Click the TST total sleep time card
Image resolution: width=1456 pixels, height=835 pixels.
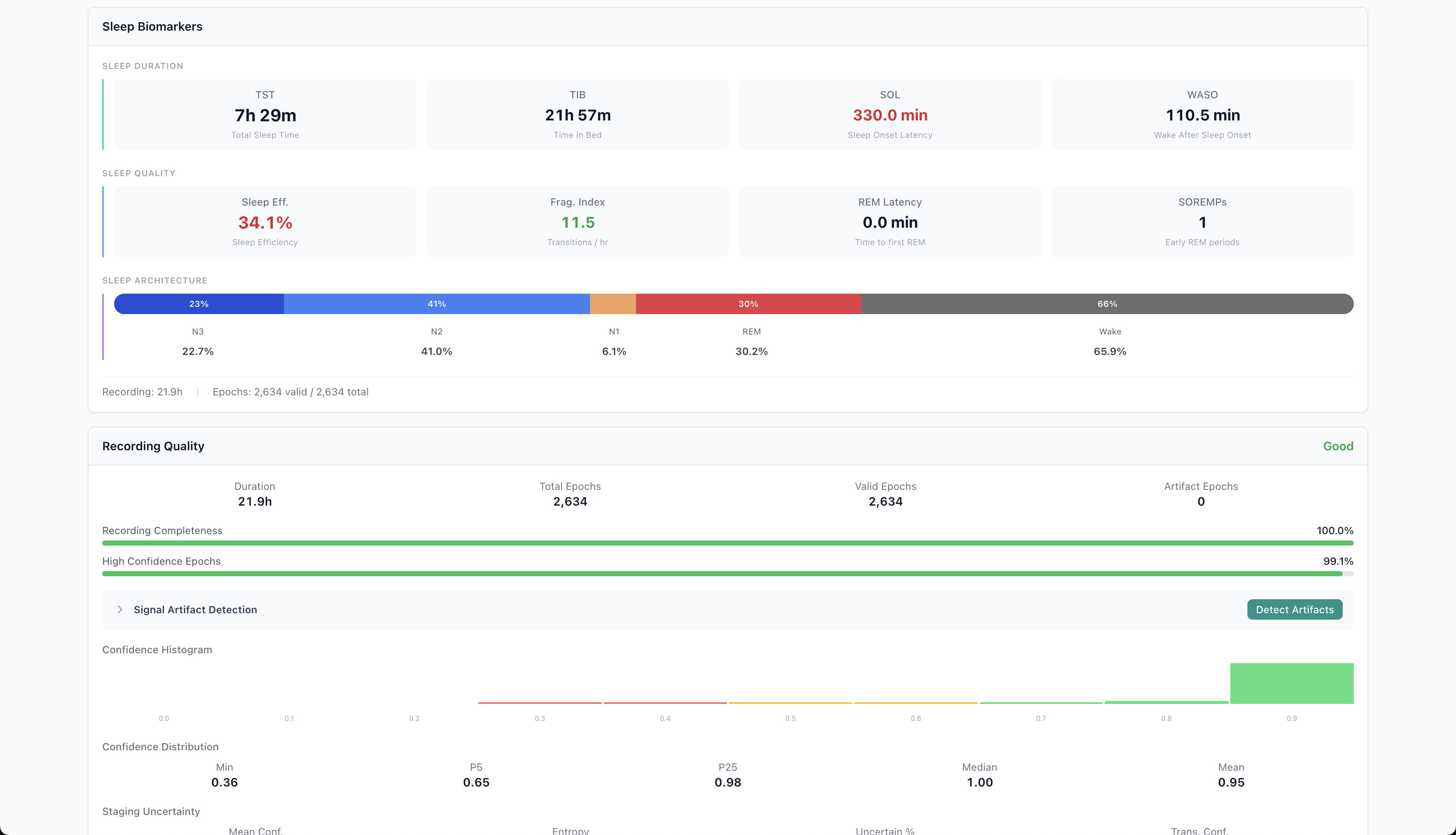click(265, 115)
